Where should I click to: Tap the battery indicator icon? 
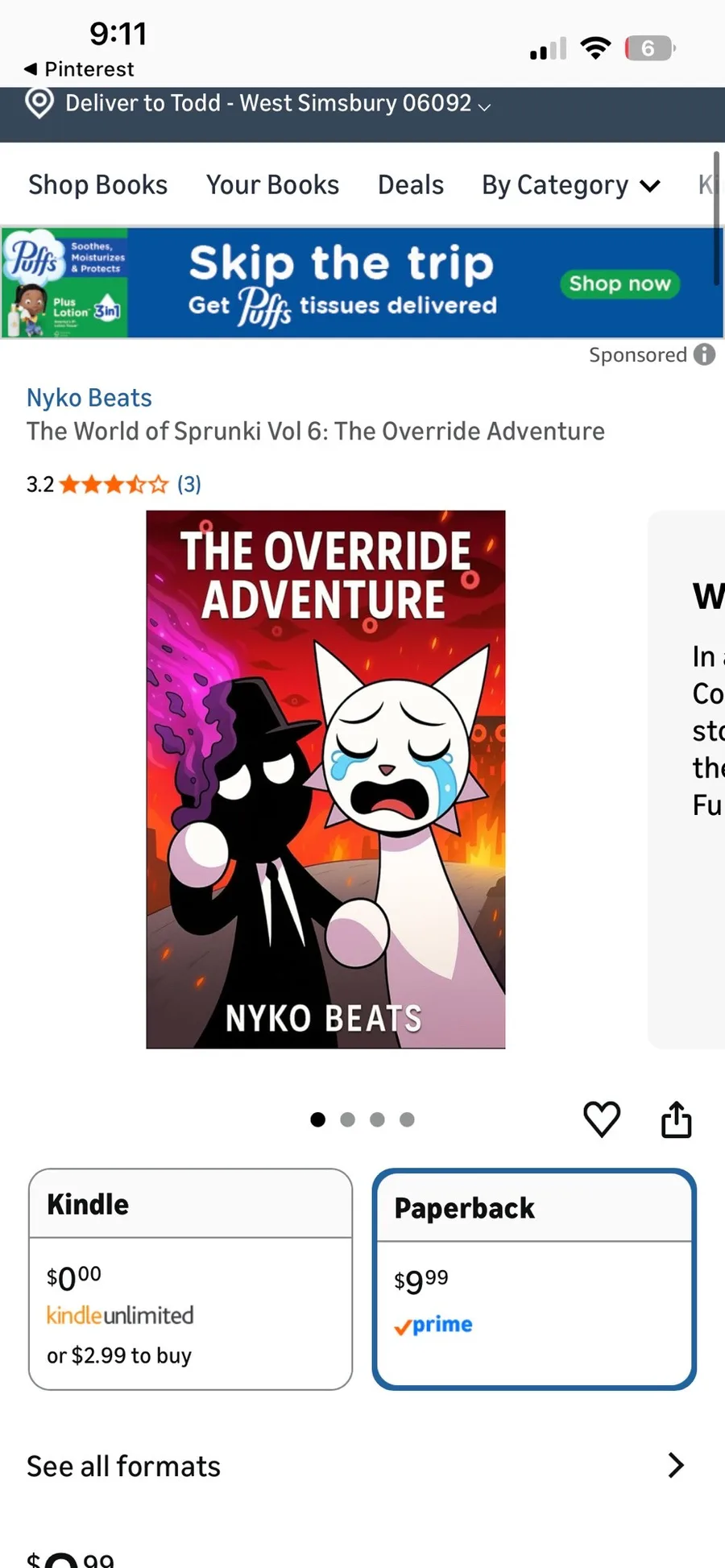click(649, 48)
